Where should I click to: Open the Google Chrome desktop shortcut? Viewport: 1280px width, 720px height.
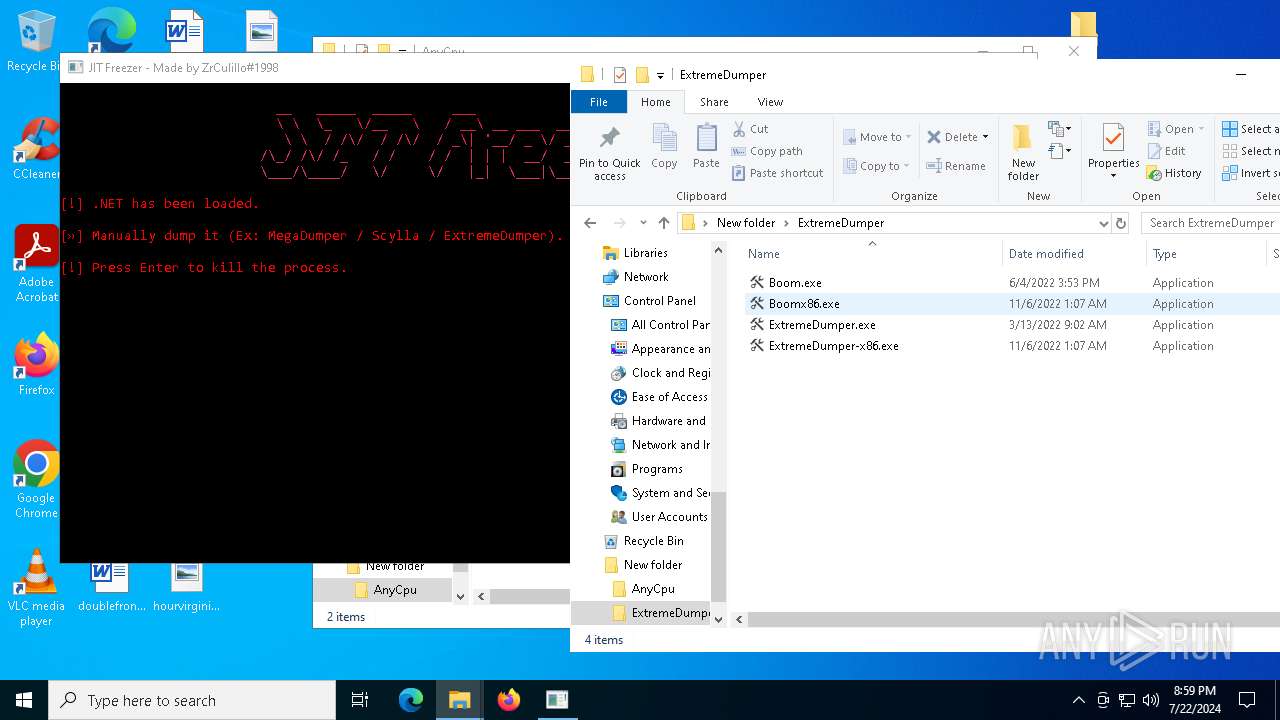click(36, 480)
